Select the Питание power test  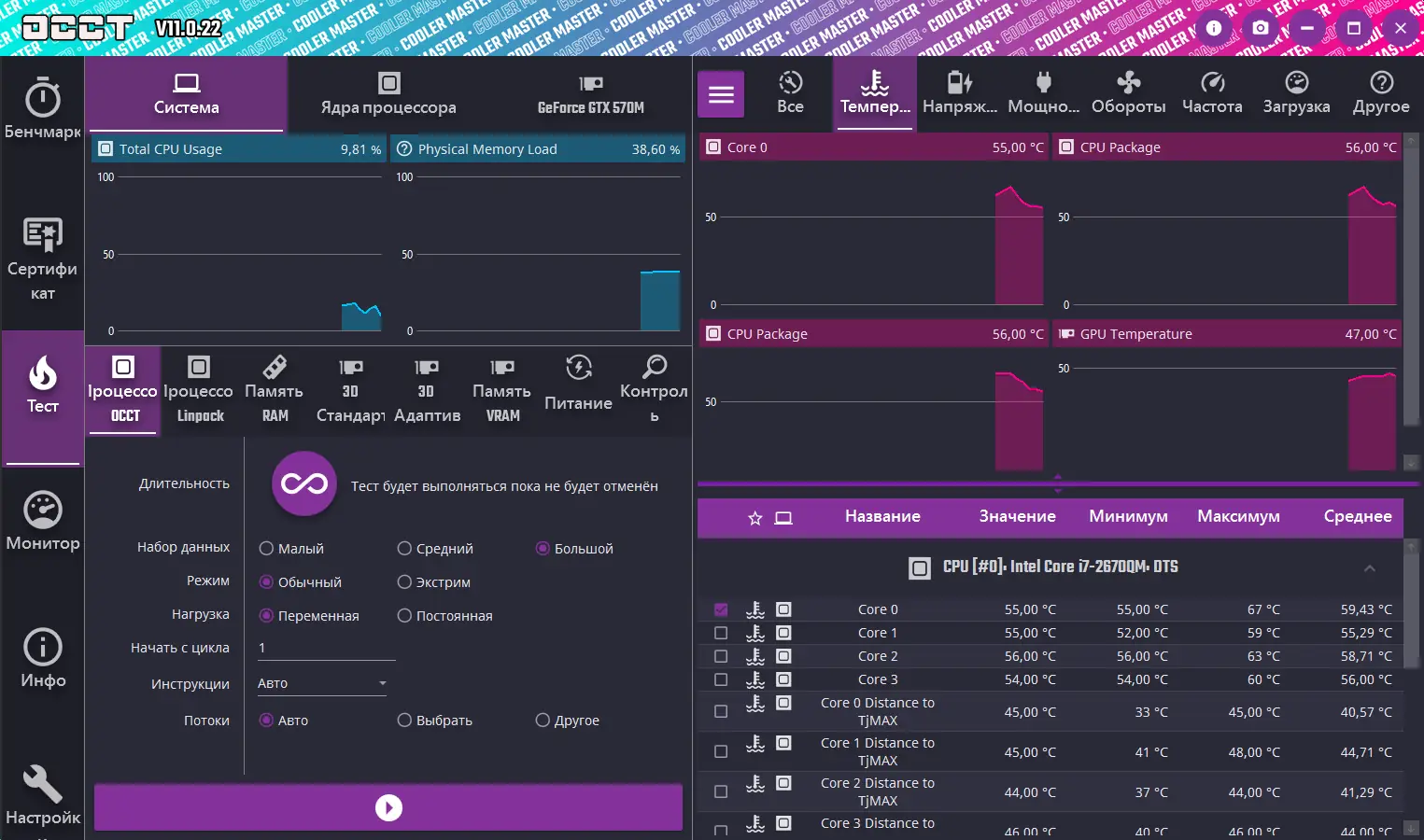[x=578, y=385]
